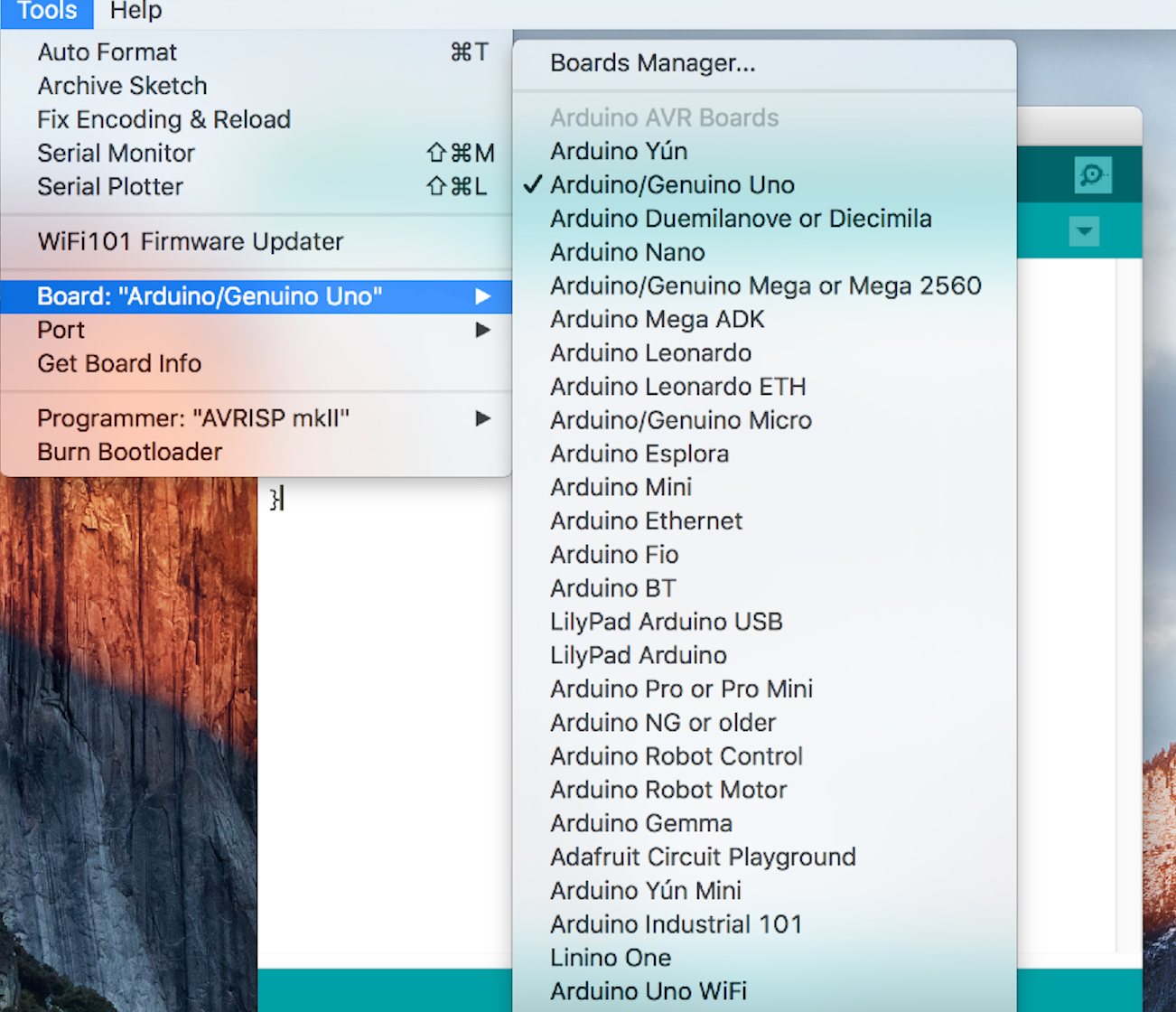Expand the Programmer: "AVRISP mkII" submenu
1176x1012 pixels.
pyautogui.click(x=257, y=418)
